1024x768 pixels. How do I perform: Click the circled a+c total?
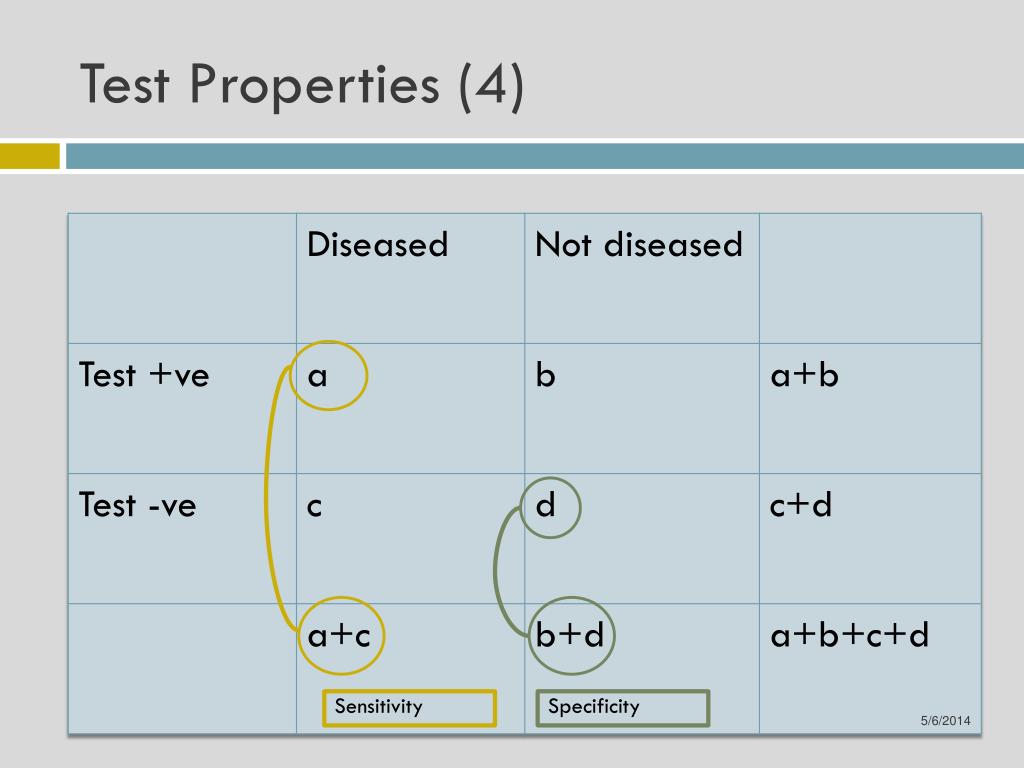pyautogui.click(x=341, y=635)
